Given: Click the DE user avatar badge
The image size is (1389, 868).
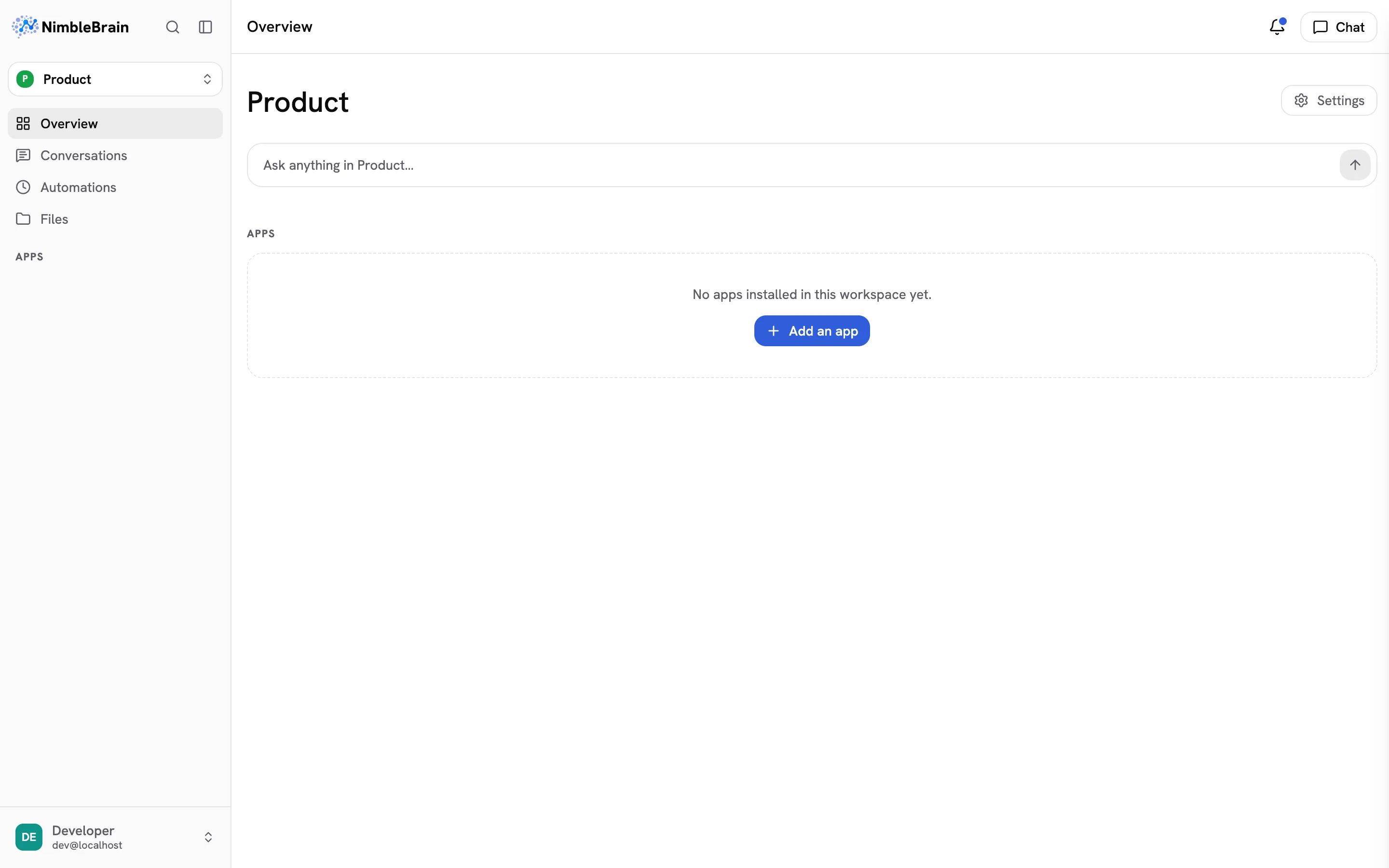Looking at the screenshot, I should pyautogui.click(x=29, y=837).
